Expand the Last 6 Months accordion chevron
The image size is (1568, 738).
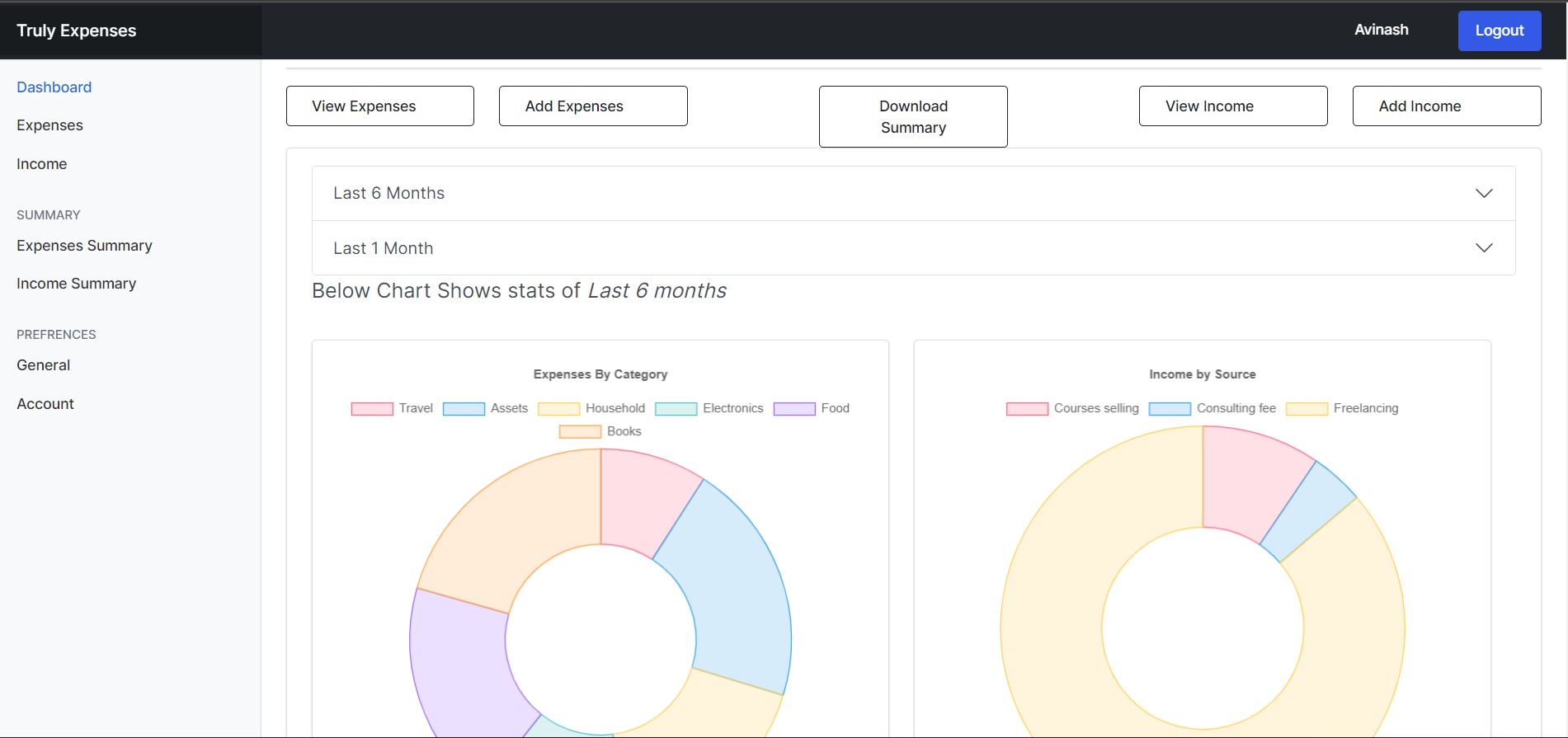[1483, 194]
